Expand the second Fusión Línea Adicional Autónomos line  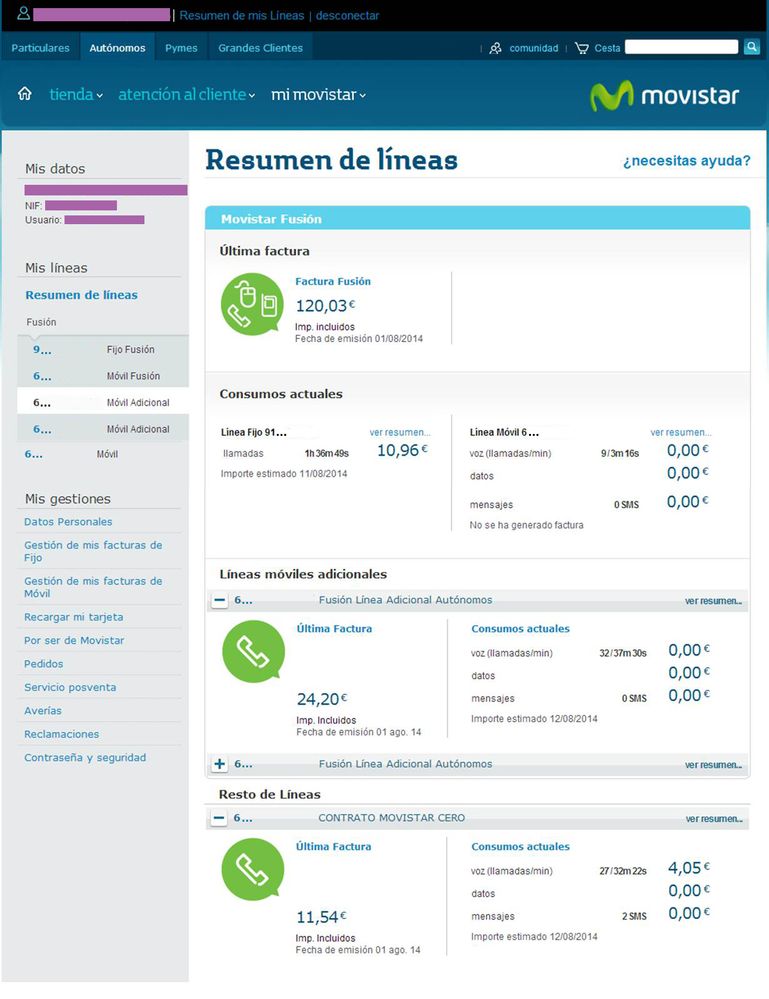218,763
